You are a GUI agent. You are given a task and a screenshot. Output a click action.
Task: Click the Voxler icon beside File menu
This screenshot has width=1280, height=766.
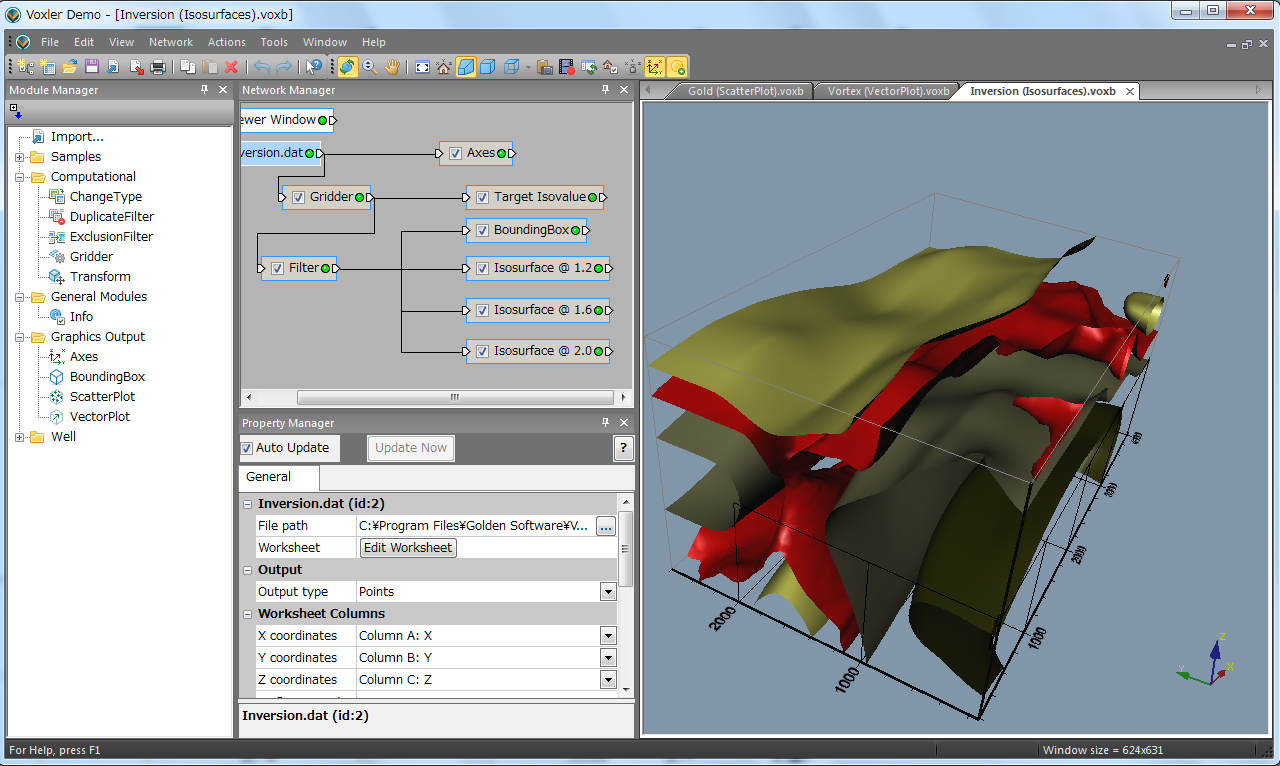23,42
